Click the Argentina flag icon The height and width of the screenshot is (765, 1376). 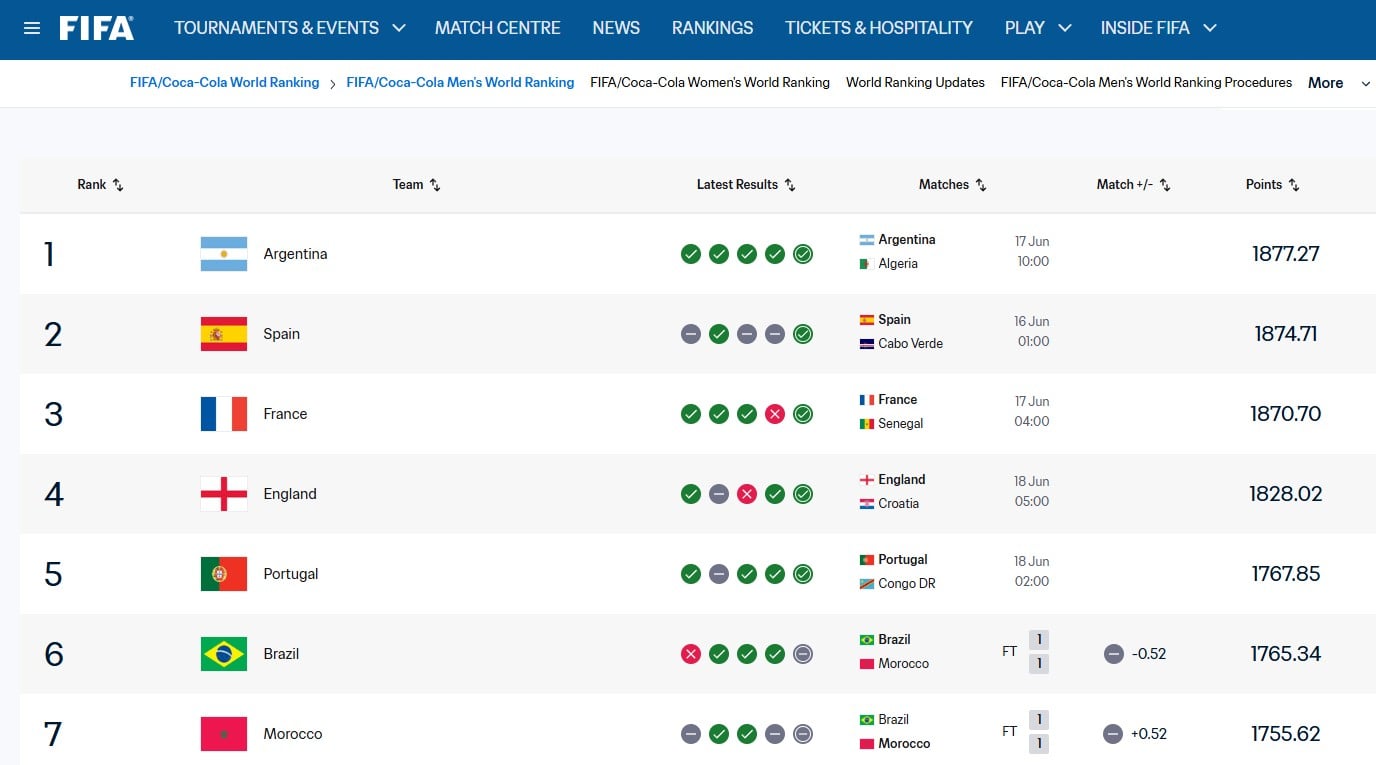coord(224,254)
